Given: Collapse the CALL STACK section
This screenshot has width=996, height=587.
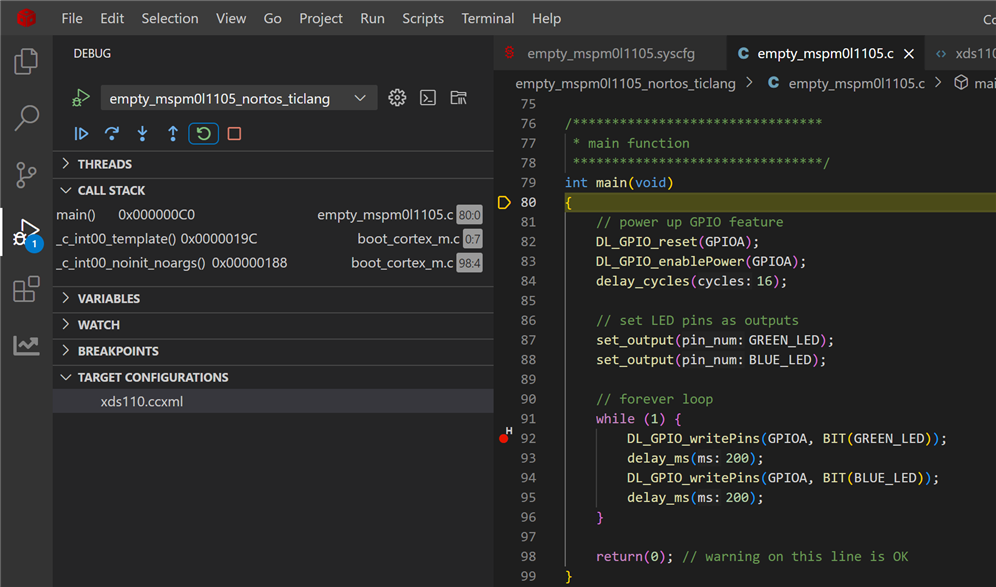Looking at the screenshot, I should 273,191.
